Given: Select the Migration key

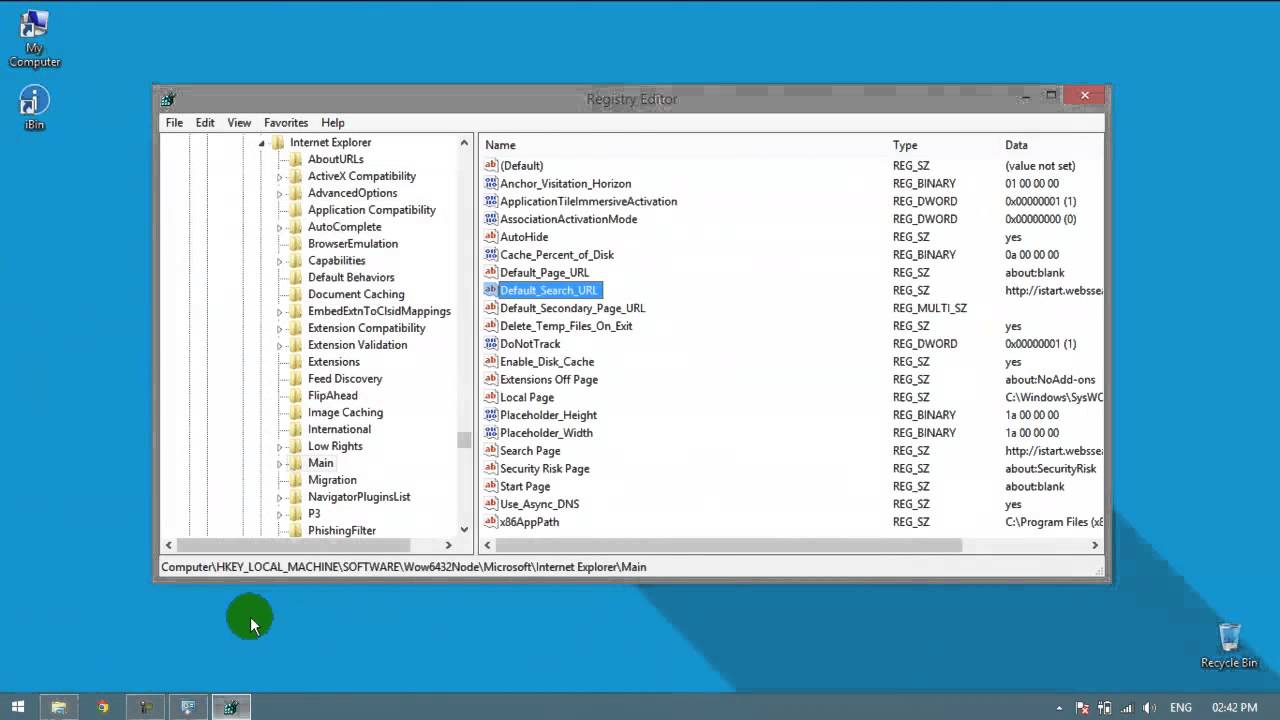Looking at the screenshot, I should point(332,480).
